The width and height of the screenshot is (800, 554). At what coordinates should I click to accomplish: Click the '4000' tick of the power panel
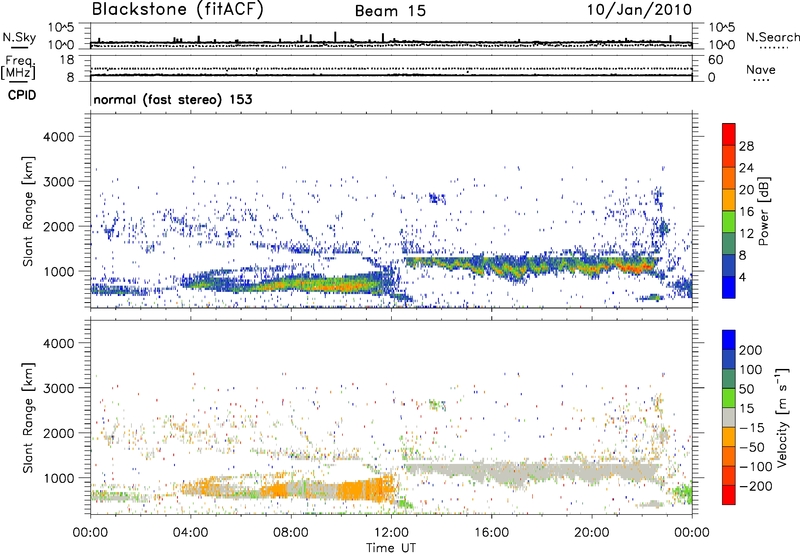click(x=59, y=137)
